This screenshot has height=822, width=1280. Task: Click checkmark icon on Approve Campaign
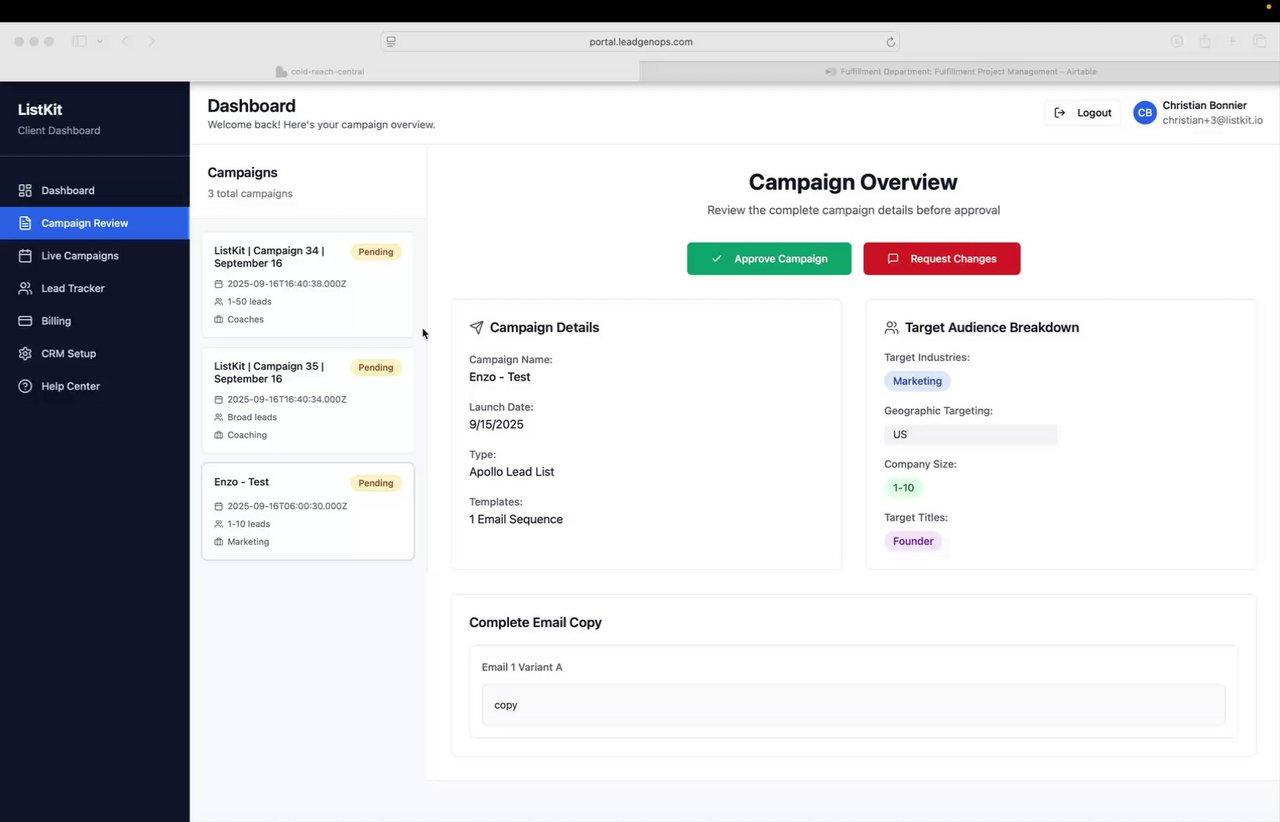point(716,258)
